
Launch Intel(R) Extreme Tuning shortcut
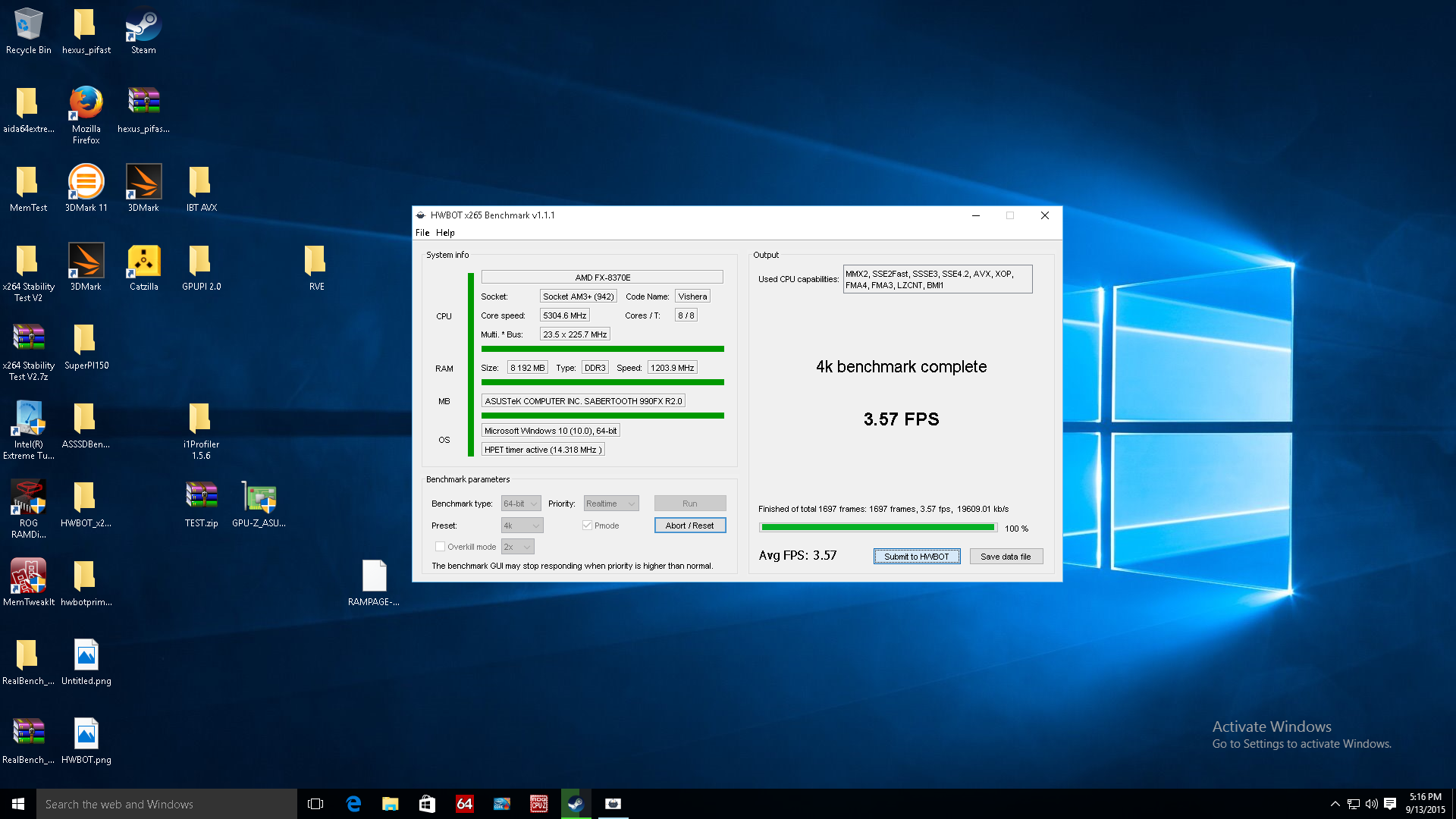coord(28,430)
